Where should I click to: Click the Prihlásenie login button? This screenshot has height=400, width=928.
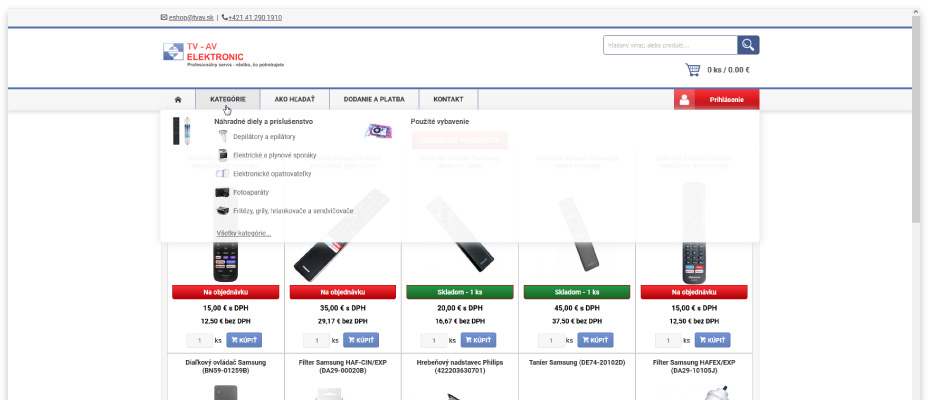726,99
